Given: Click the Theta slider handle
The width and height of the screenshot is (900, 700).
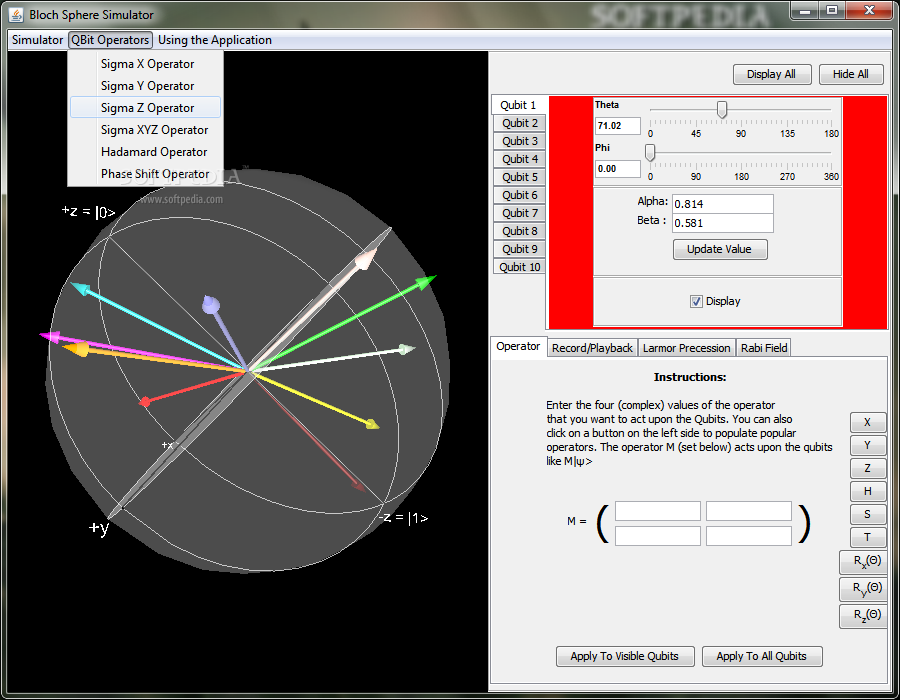Looking at the screenshot, I should point(722,109).
